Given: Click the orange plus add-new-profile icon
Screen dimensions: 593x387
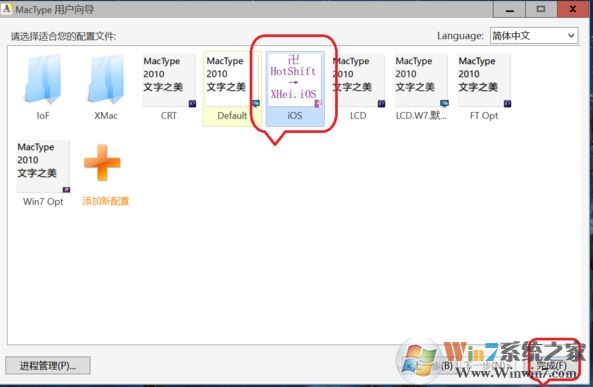Looking at the screenshot, I should [x=102, y=163].
